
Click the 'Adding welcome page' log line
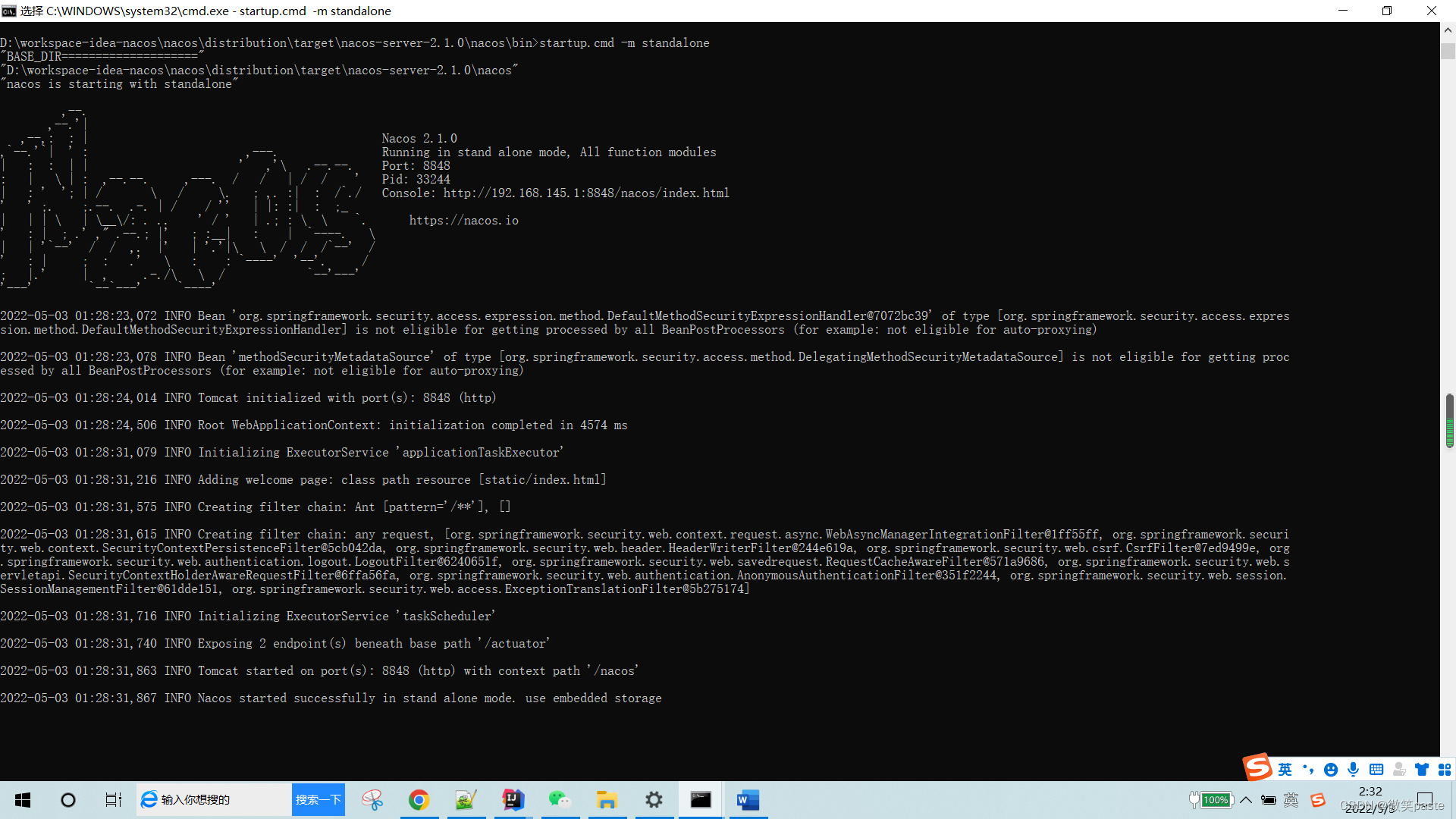[x=303, y=480]
